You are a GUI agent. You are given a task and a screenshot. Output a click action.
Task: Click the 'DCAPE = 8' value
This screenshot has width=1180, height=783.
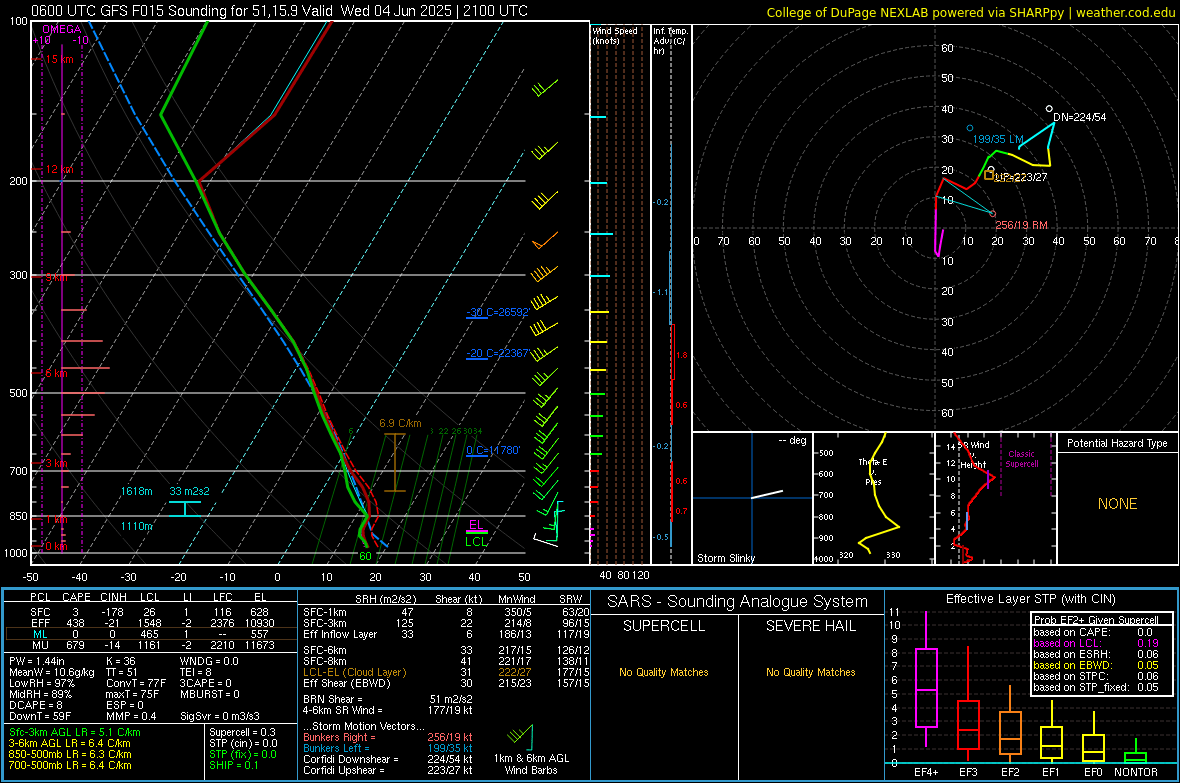35,705
